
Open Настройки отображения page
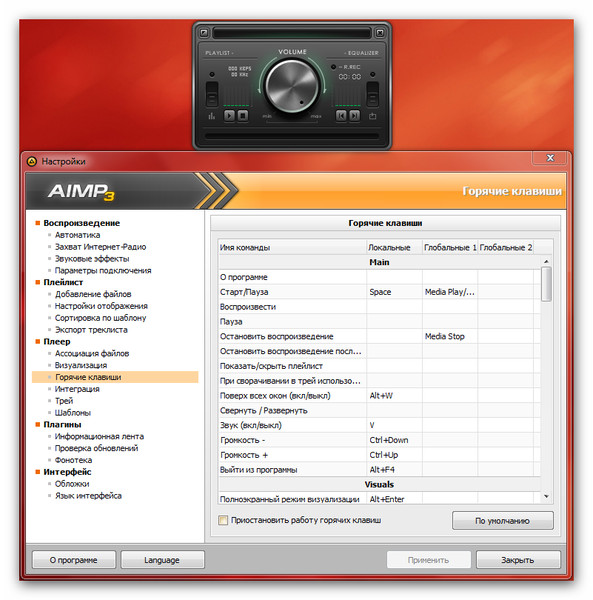[101, 306]
